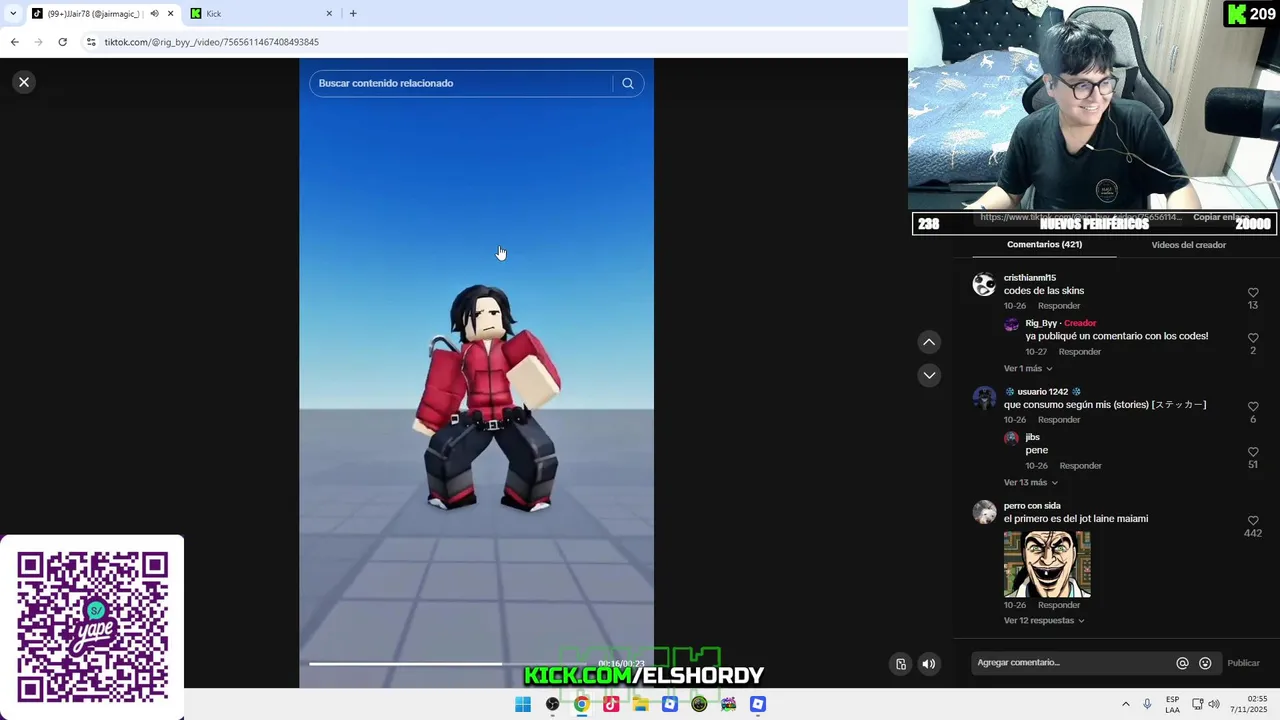Click the microphone tray icon

pyautogui.click(x=1147, y=704)
